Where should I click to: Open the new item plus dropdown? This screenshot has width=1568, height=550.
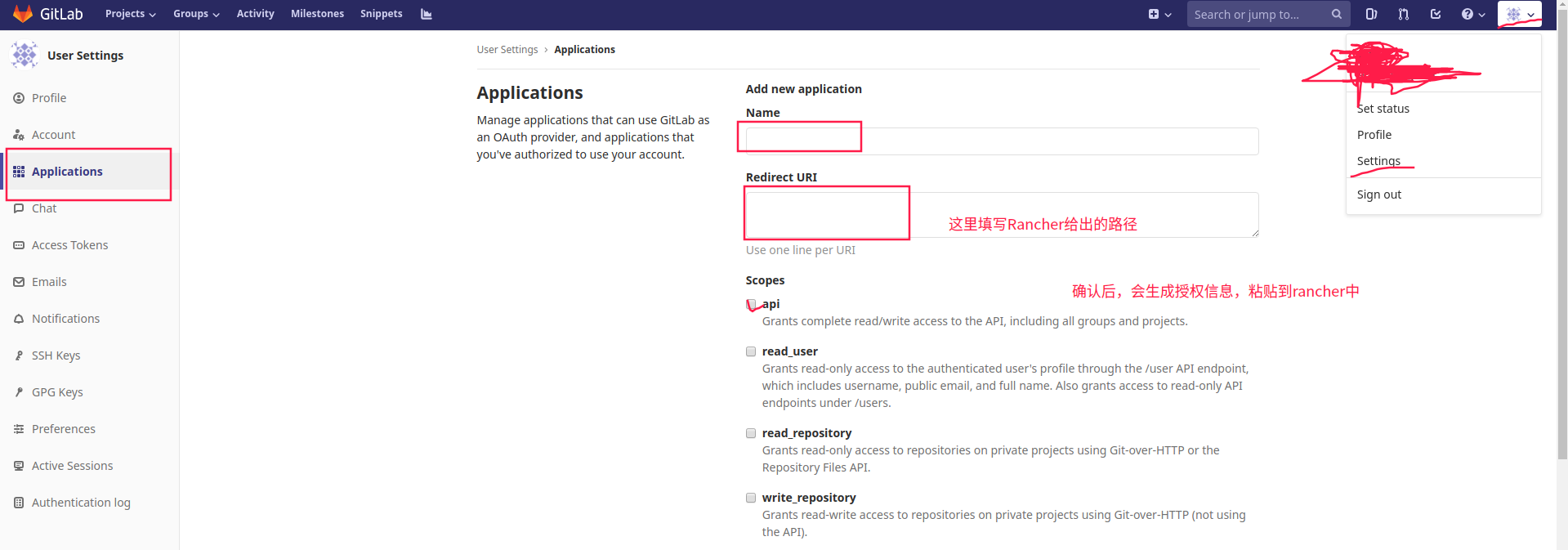click(x=1159, y=14)
